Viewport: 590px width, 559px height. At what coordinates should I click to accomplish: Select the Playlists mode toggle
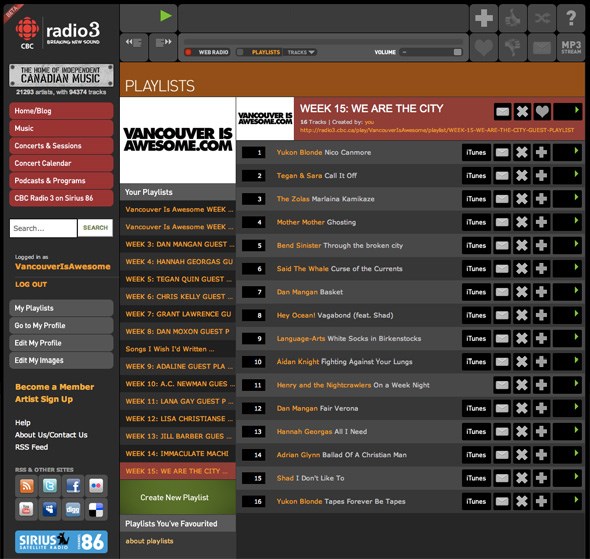259,52
